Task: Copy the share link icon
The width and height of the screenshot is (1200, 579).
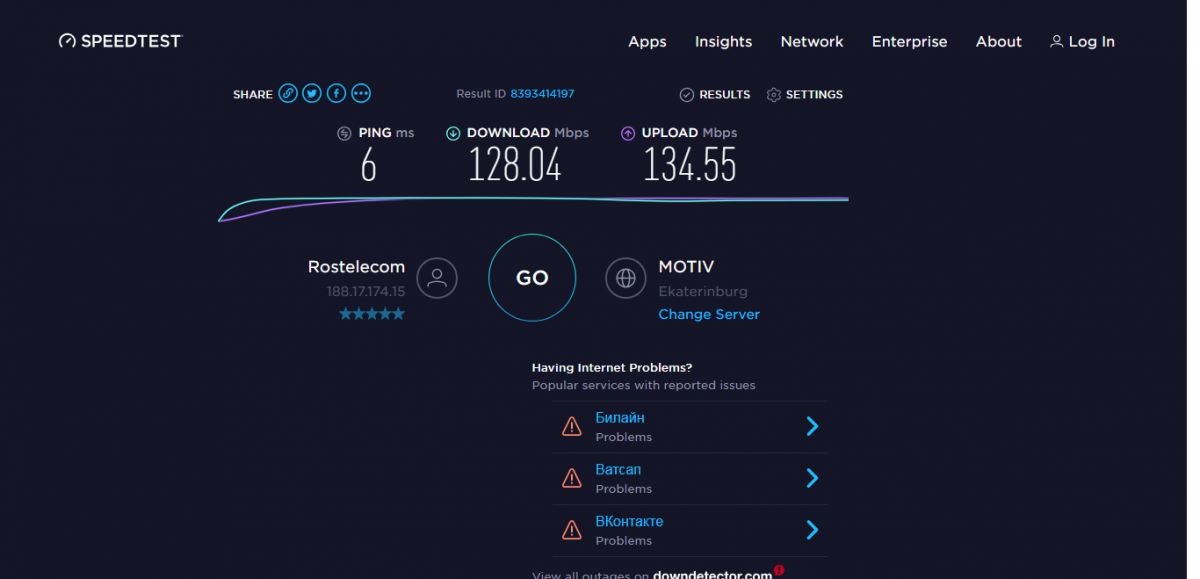Action: tap(288, 93)
